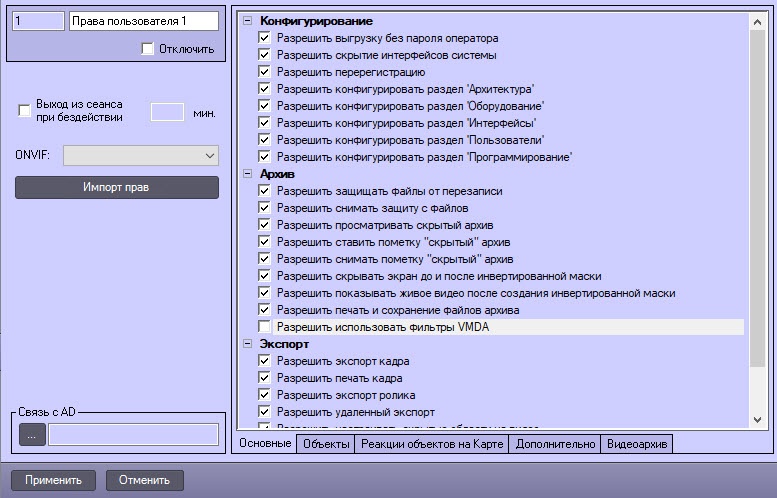Uncheck 'Разрешить экспорт кадра' checkbox
Image resolution: width=777 pixels, height=498 pixels.
(x=264, y=361)
